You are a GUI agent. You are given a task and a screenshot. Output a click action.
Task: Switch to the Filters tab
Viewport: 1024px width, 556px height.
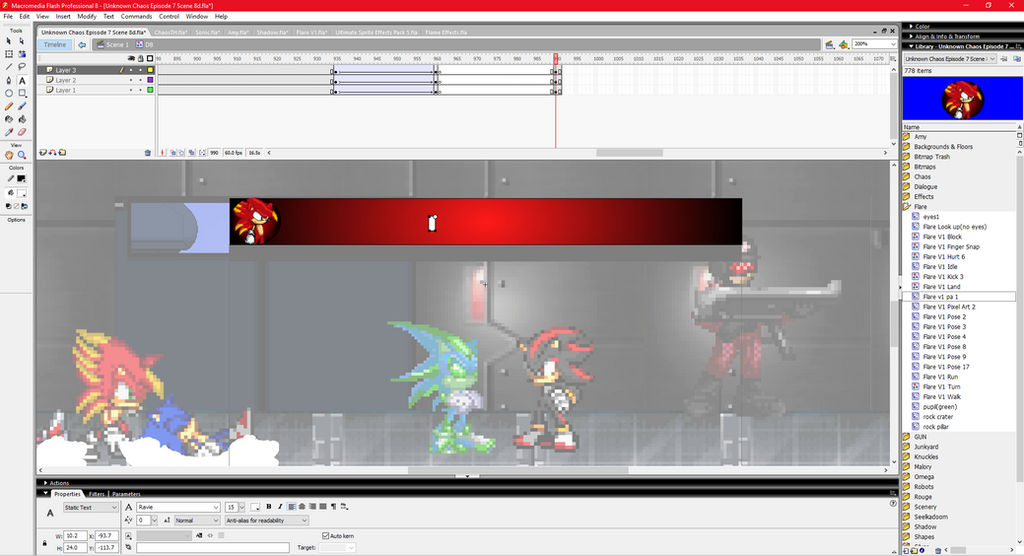pos(97,494)
